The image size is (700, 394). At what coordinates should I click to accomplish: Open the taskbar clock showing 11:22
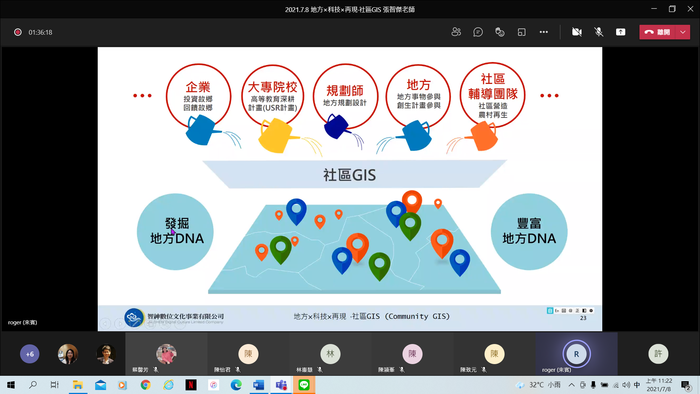(x=659, y=385)
